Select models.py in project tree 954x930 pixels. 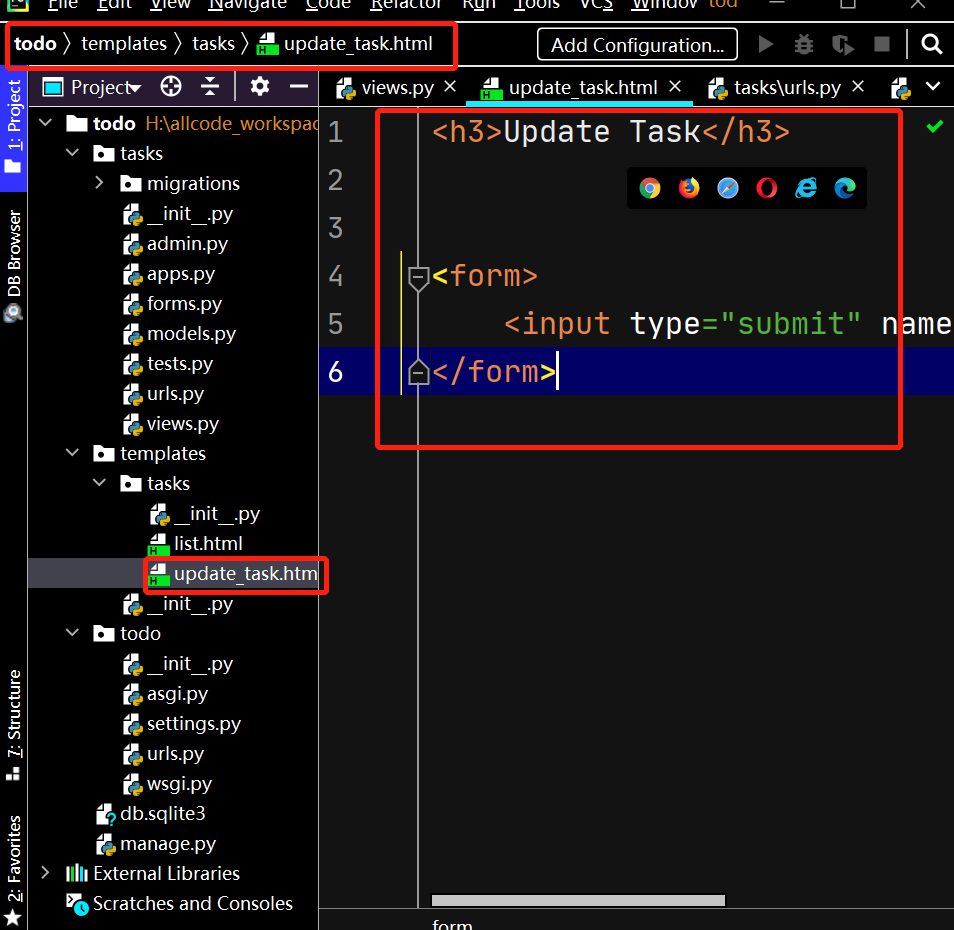click(x=179, y=334)
